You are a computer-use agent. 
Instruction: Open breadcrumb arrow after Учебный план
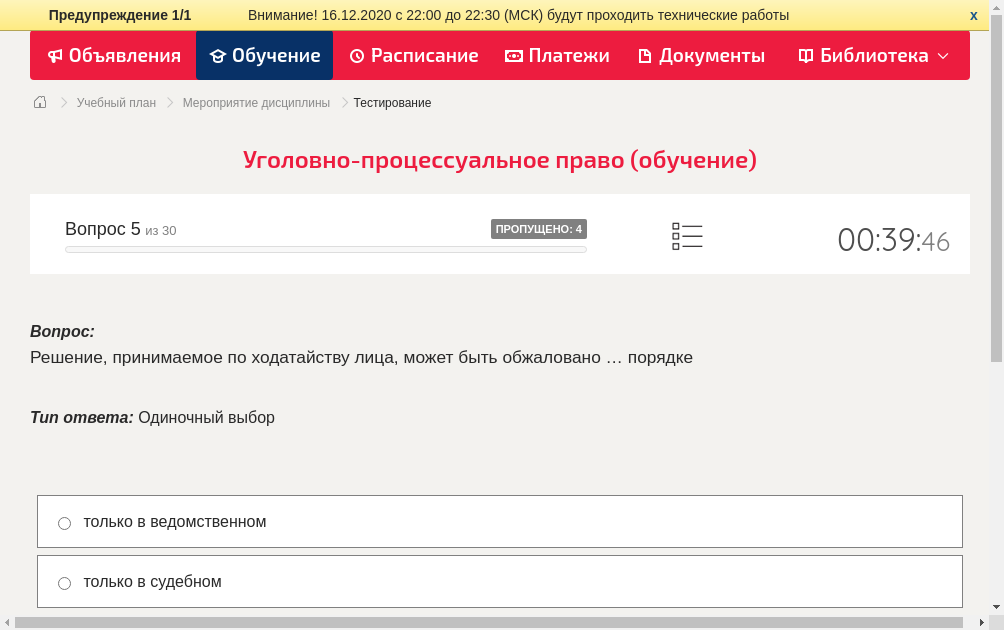168,102
